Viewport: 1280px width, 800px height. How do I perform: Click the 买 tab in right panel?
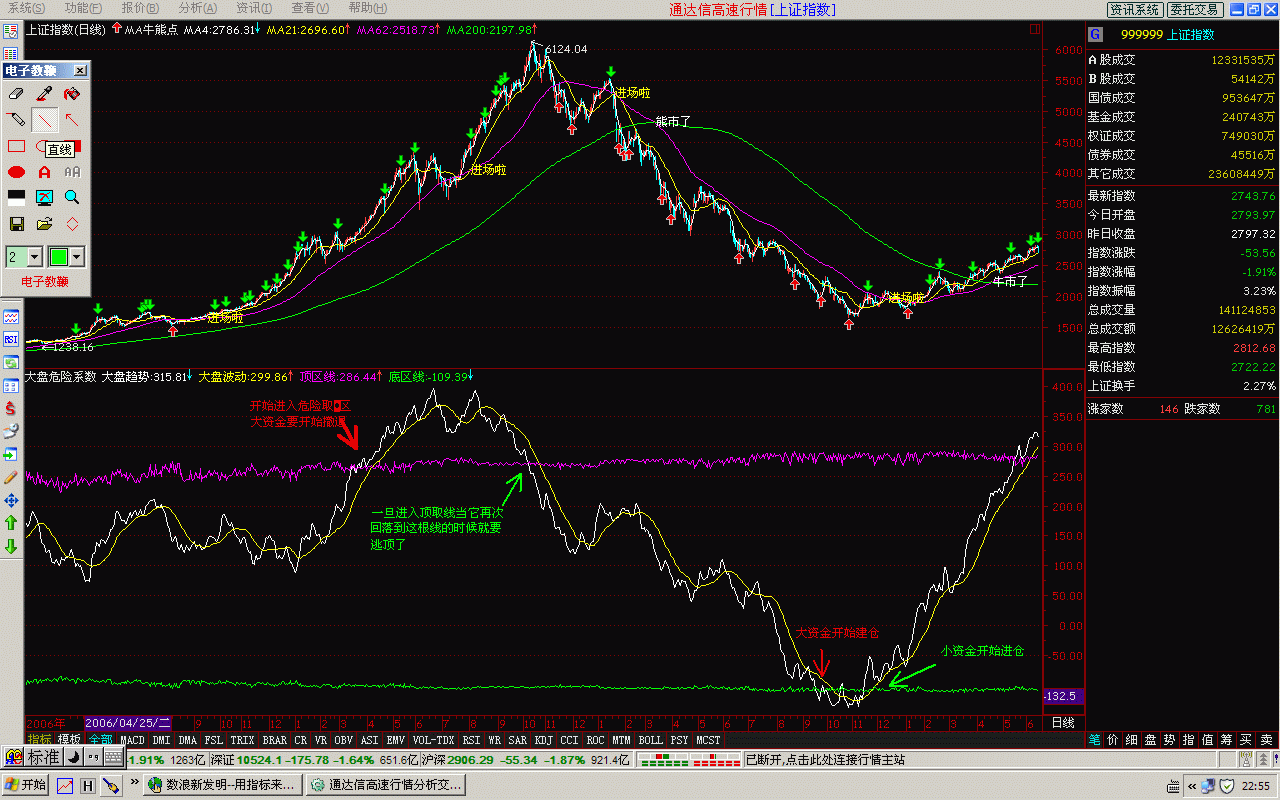pos(1246,740)
